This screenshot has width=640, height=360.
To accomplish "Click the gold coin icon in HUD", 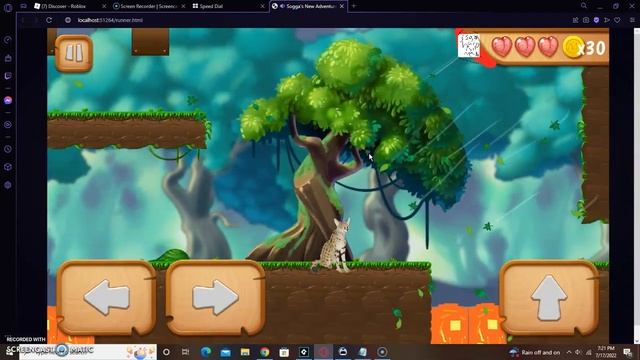I will pos(572,47).
